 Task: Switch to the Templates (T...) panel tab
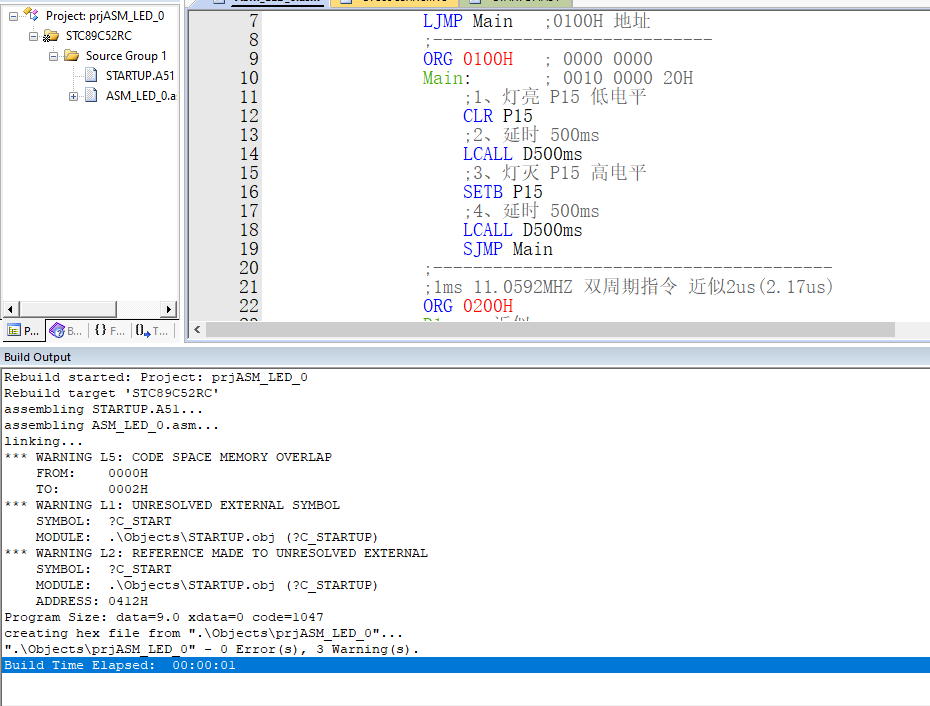[x=152, y=330]
